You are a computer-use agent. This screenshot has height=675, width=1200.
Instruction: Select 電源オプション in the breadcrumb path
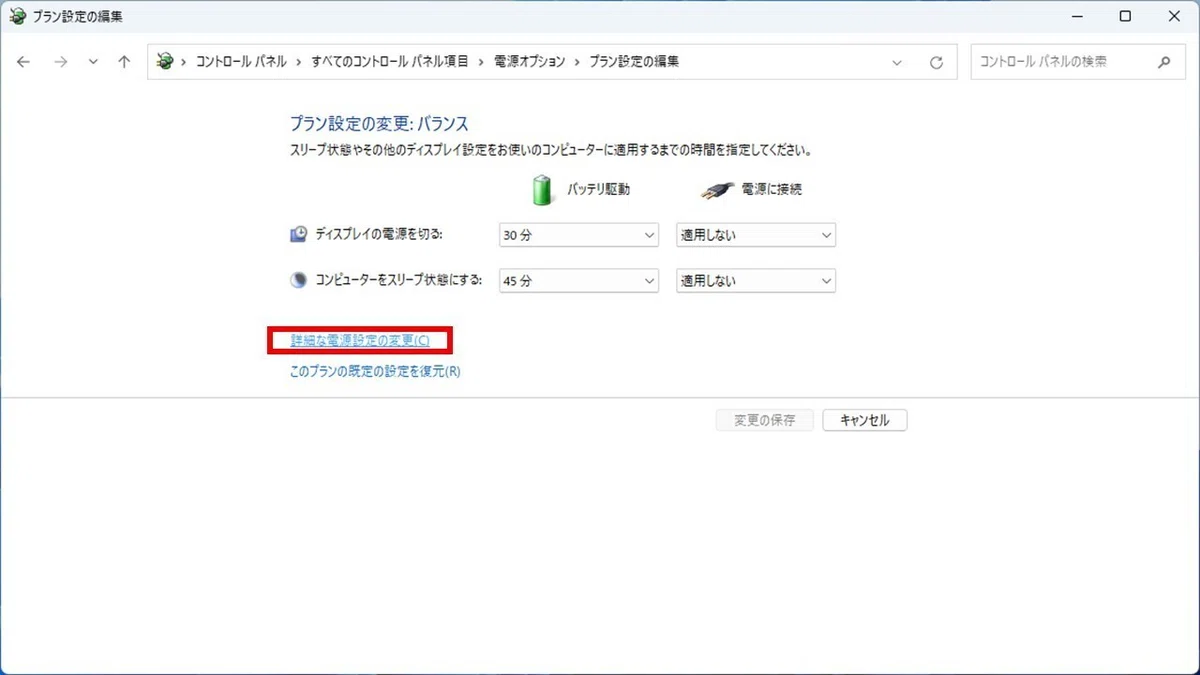click(529, 62)
